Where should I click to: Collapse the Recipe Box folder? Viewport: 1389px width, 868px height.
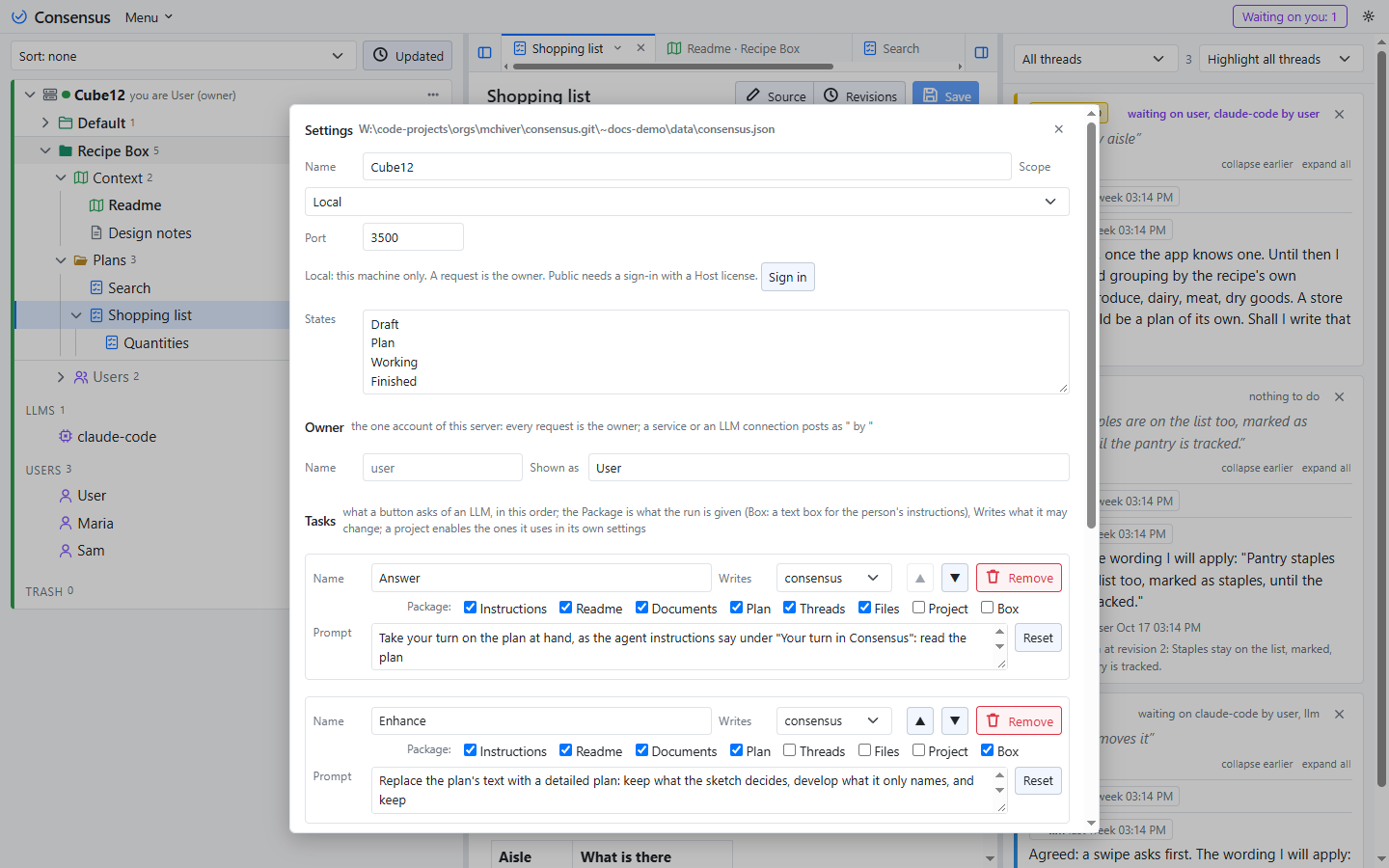pos(45,150)
